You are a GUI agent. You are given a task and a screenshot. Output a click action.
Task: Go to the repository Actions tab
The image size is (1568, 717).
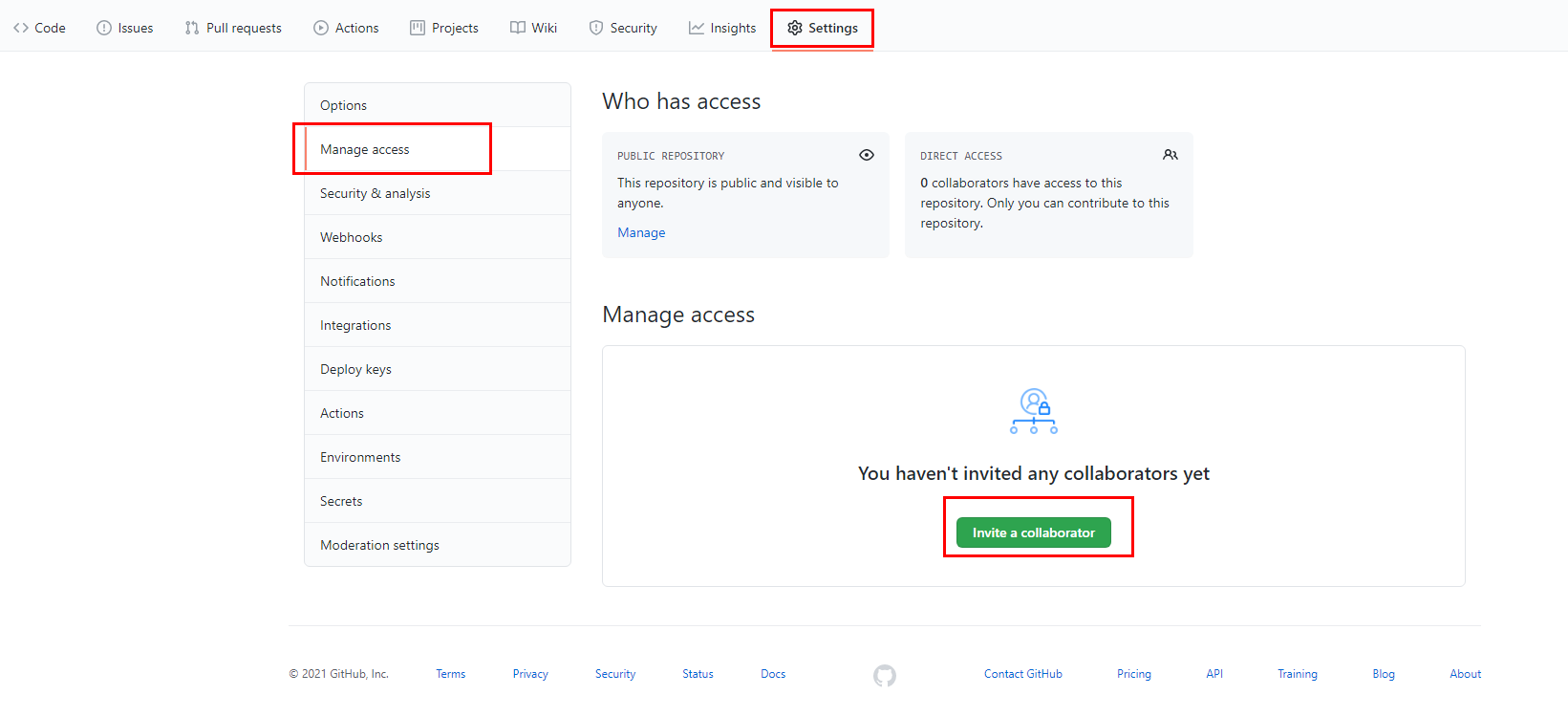[x=346, y=28]
